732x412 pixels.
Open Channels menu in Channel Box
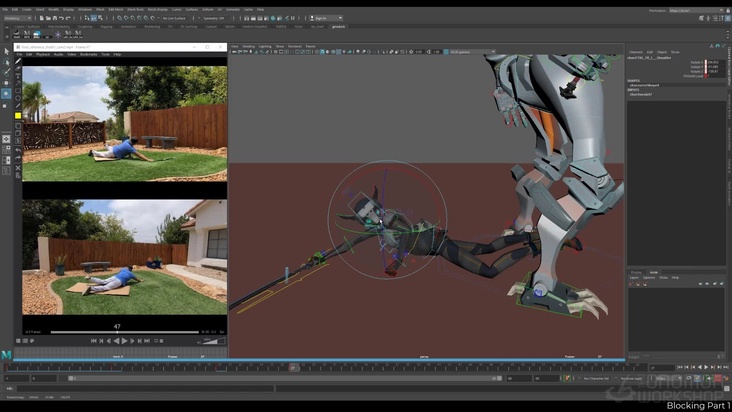[636, 52]
